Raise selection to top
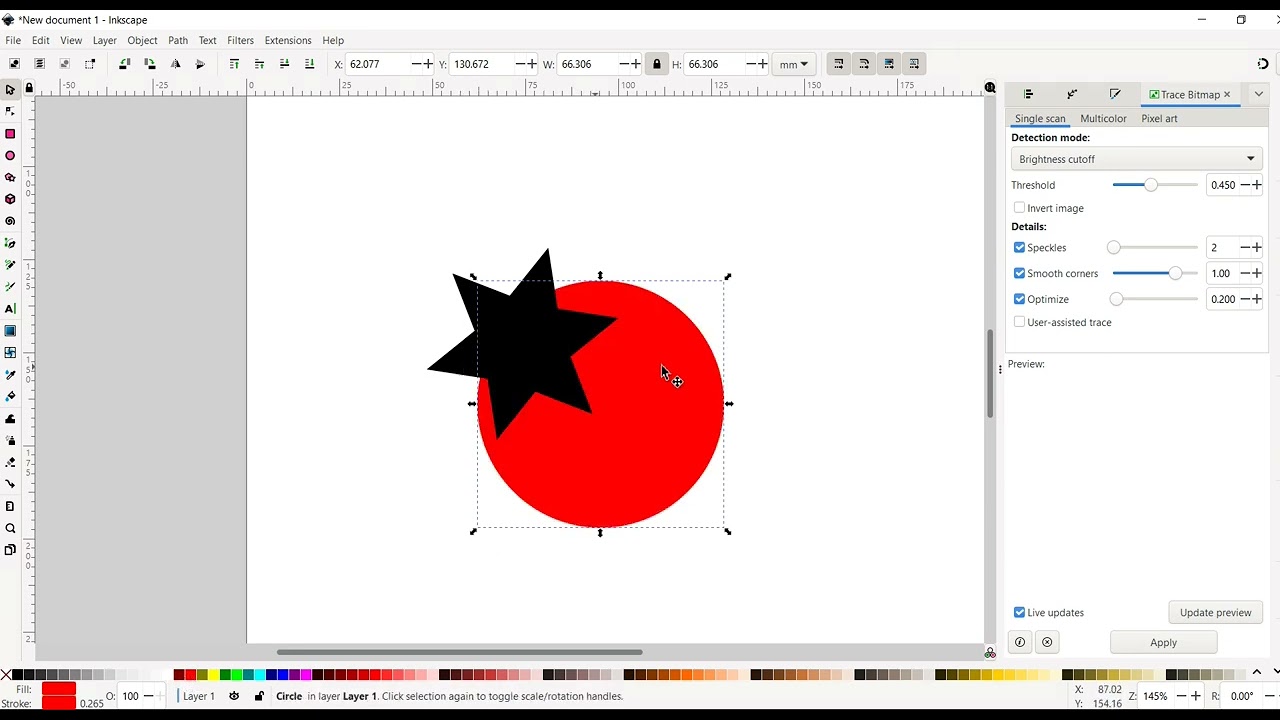 (234, 64)
